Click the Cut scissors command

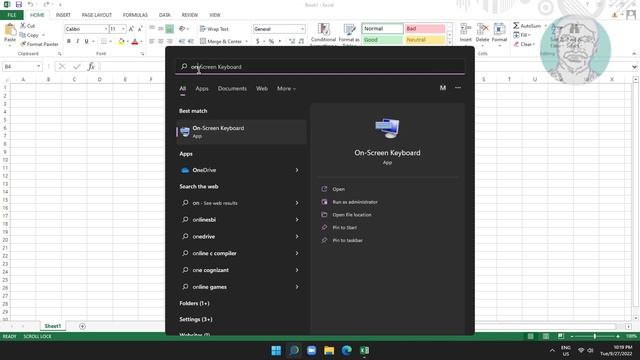(x=27, y=26)
